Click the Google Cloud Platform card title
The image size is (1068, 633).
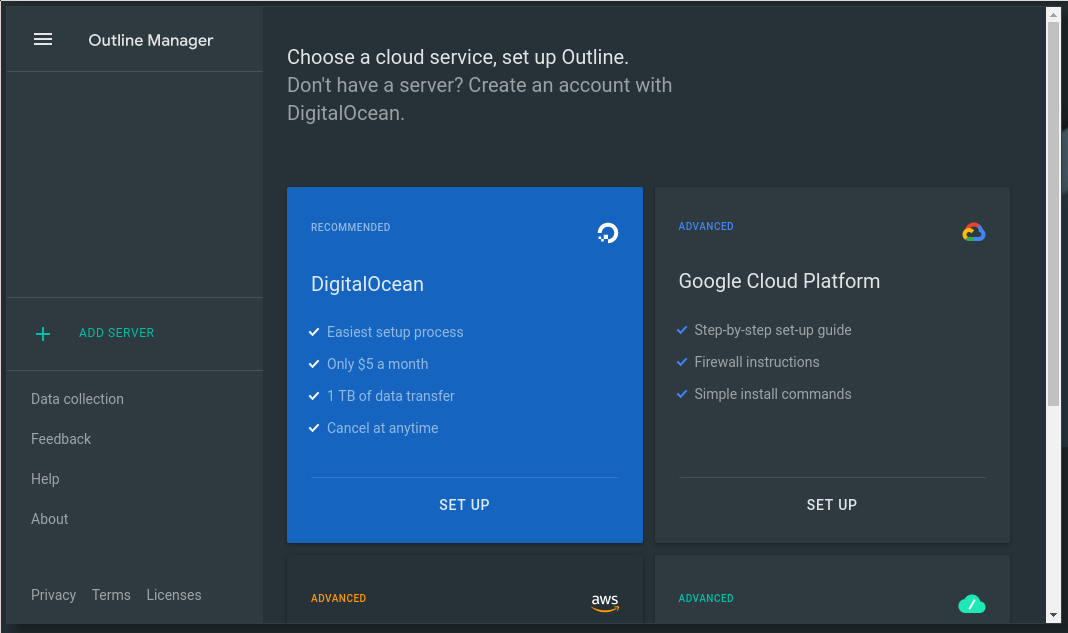tap(779, 281)
